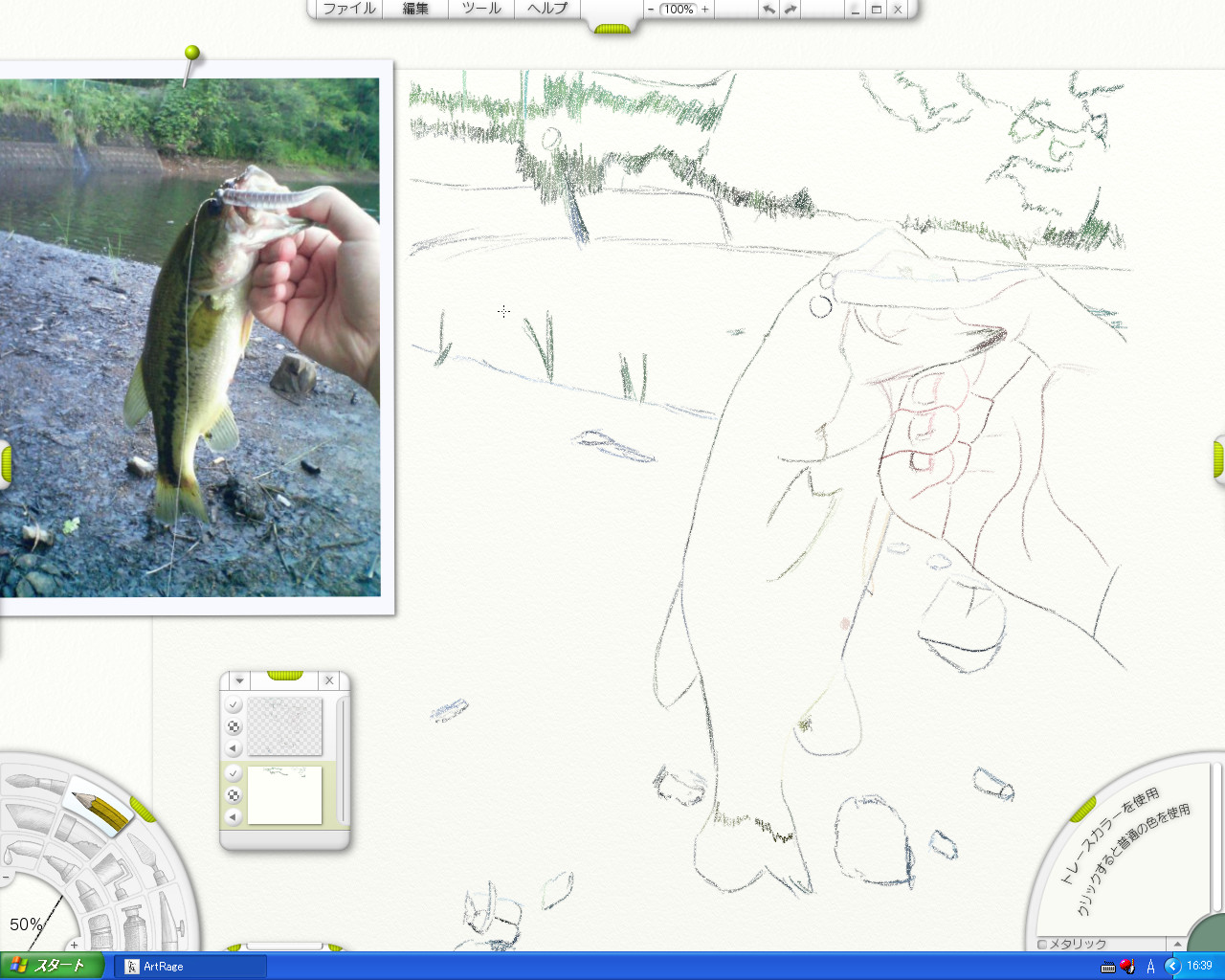Toggle visibility checkmark of bottom layer
1225x980 pixels.
(x=234, y=772)
